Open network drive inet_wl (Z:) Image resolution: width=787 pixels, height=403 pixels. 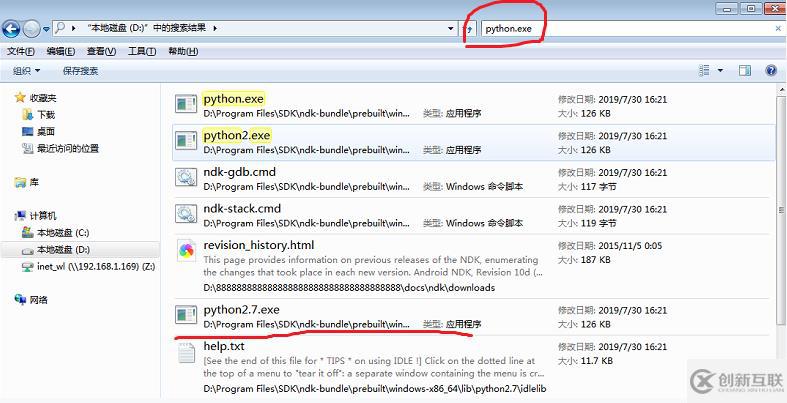tap(96, 266)
